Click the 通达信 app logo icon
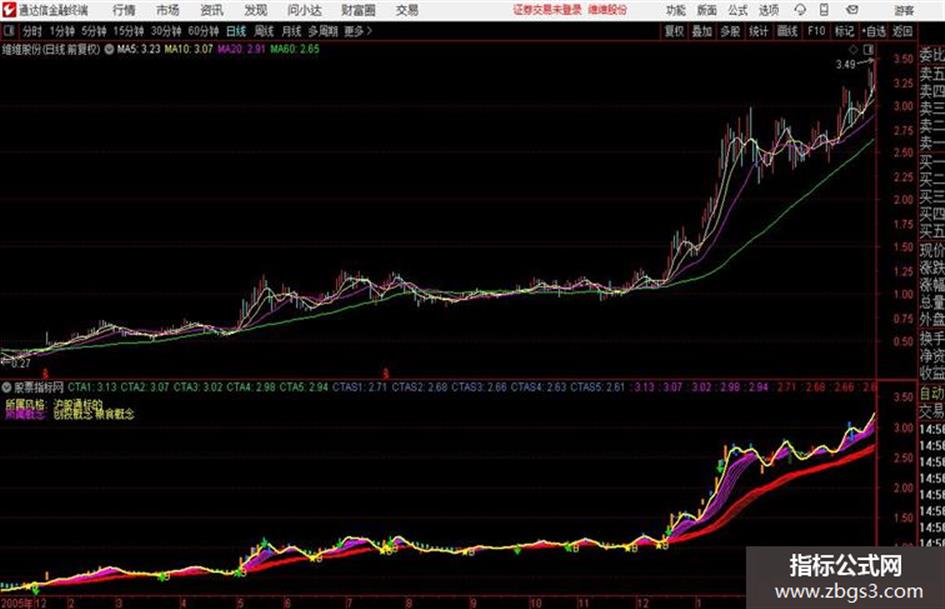Image resolution: width=945 pixels, height=609 pixels. [x=9, y=10]
